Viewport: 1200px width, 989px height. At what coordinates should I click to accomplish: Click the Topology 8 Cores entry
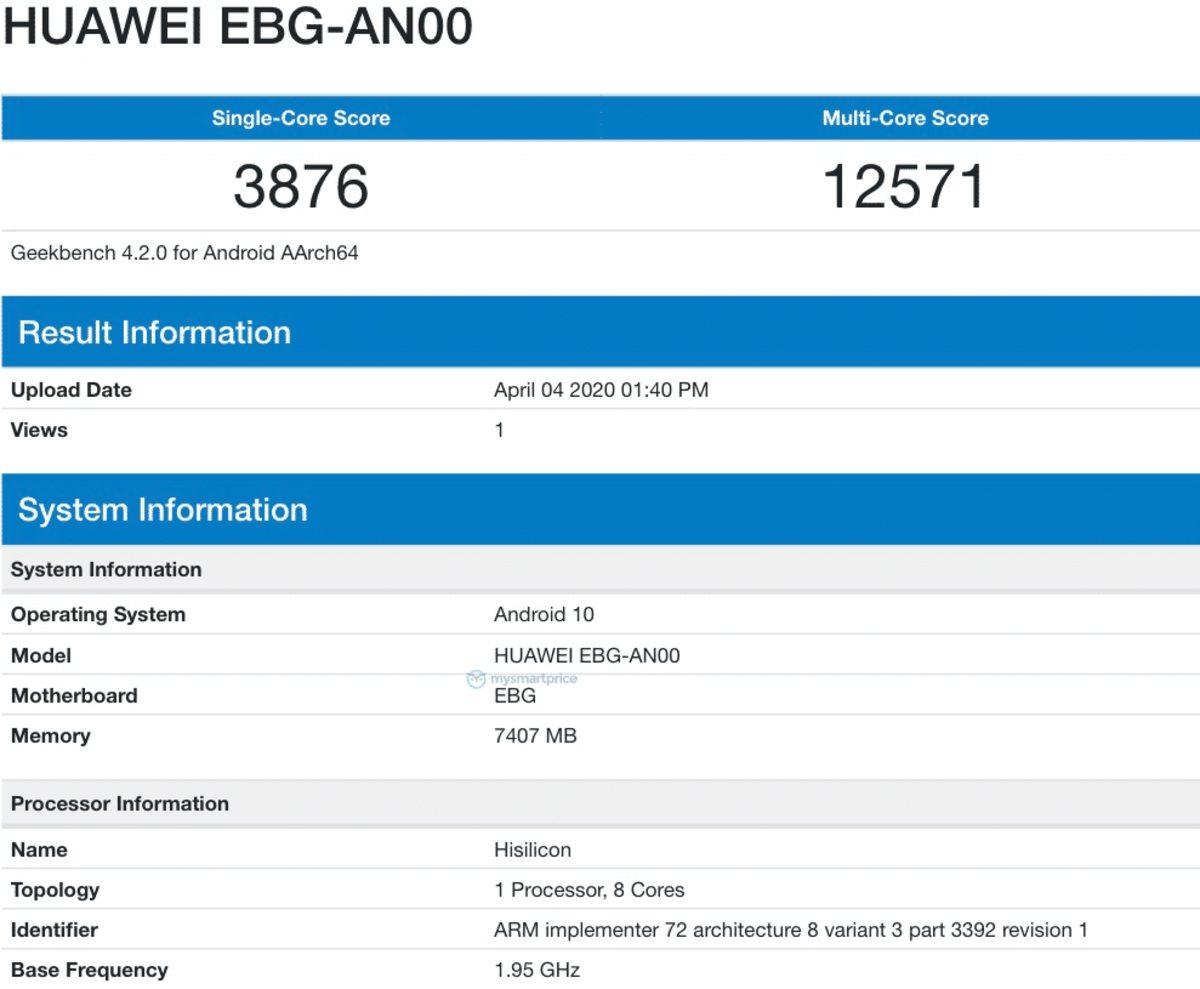[588, 889]
